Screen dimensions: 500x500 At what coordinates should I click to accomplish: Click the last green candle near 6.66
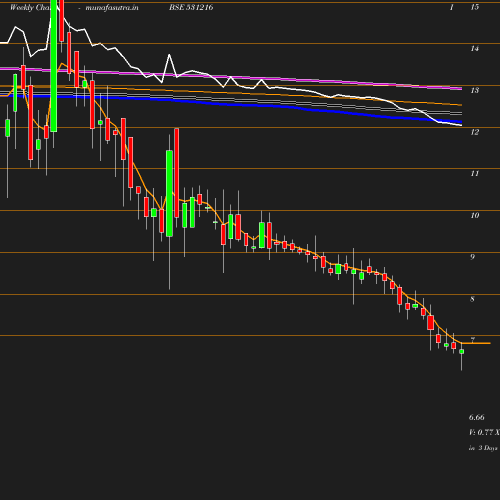462,351
